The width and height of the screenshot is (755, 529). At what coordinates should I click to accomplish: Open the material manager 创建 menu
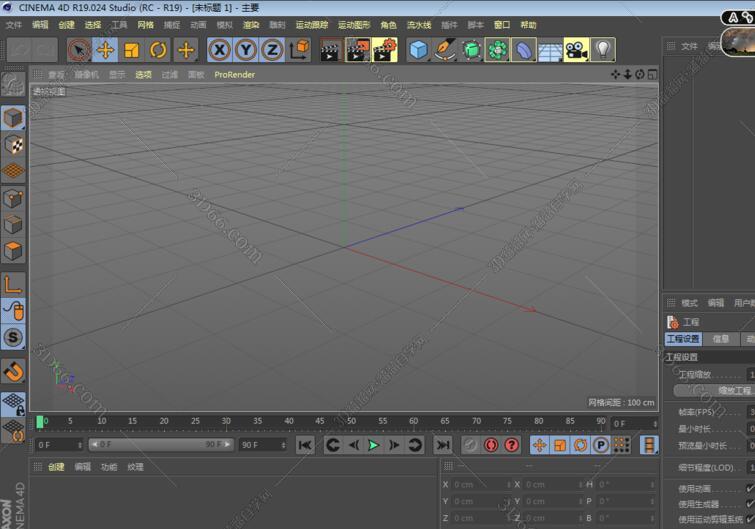pyautogui.click(x=56, y=467)
